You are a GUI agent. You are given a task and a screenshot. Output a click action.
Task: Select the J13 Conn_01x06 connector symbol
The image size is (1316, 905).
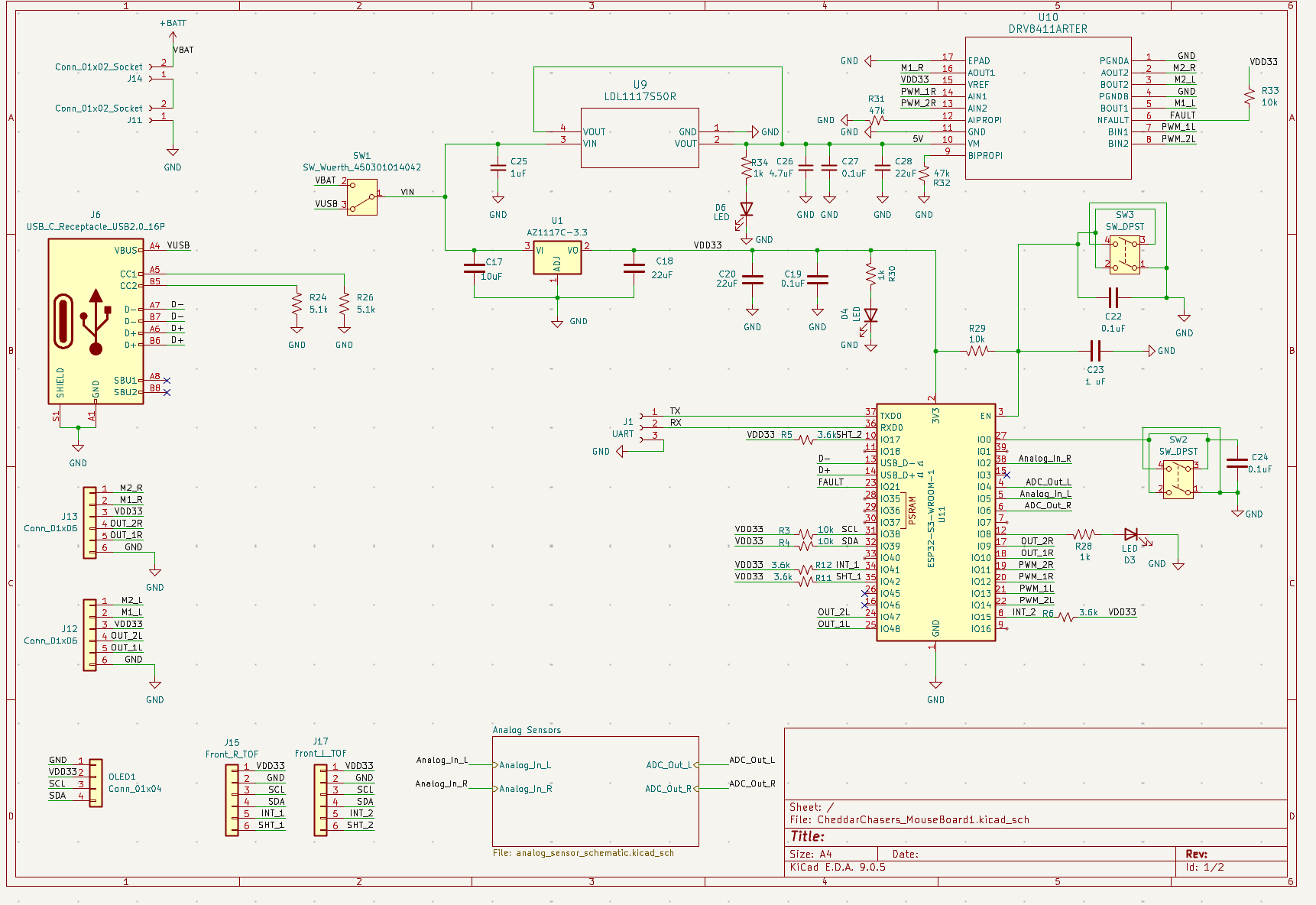click(x=89, y=522)
